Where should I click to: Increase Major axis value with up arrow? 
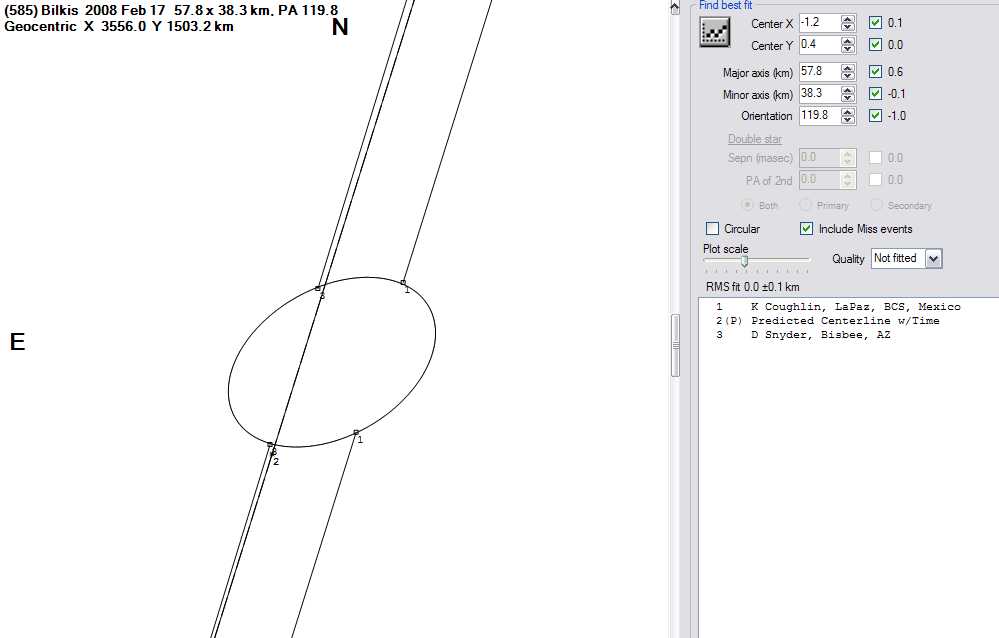pyautogui.click(x=847, y=68)
